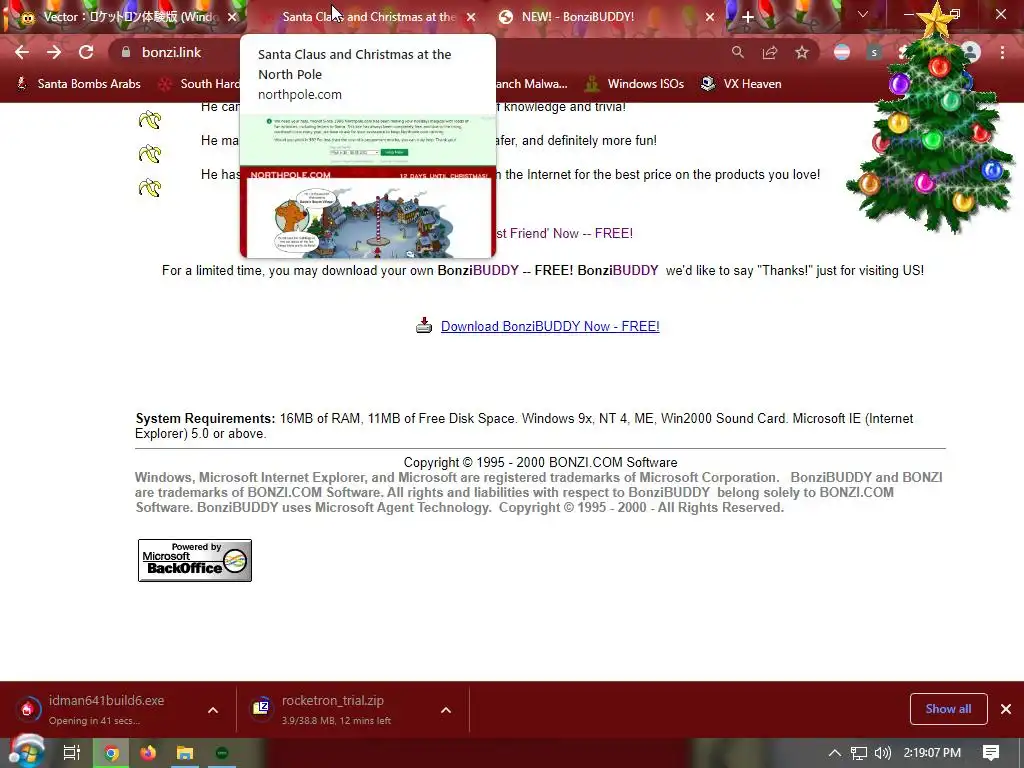
Task: Go back to the previous page
Action: tap(22, 52)
